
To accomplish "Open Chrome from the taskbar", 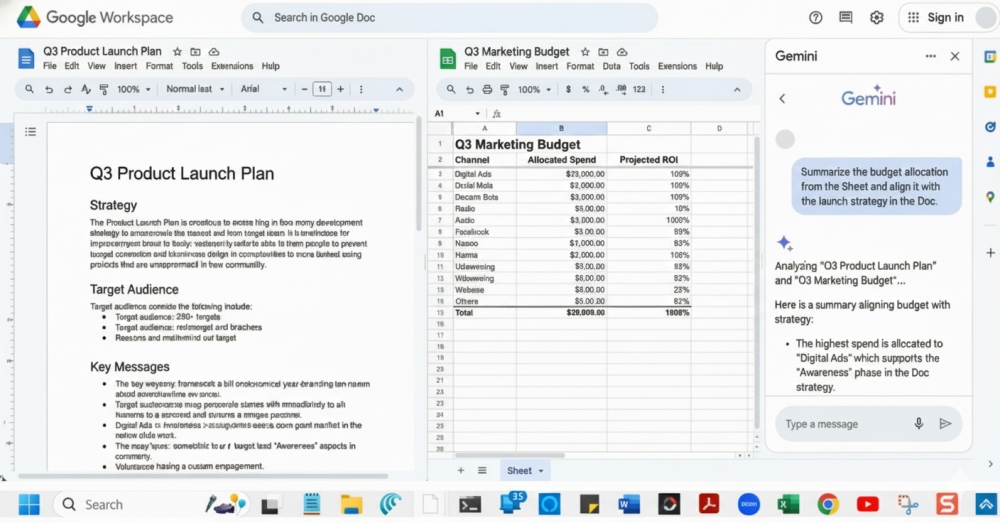I will 828,505.
